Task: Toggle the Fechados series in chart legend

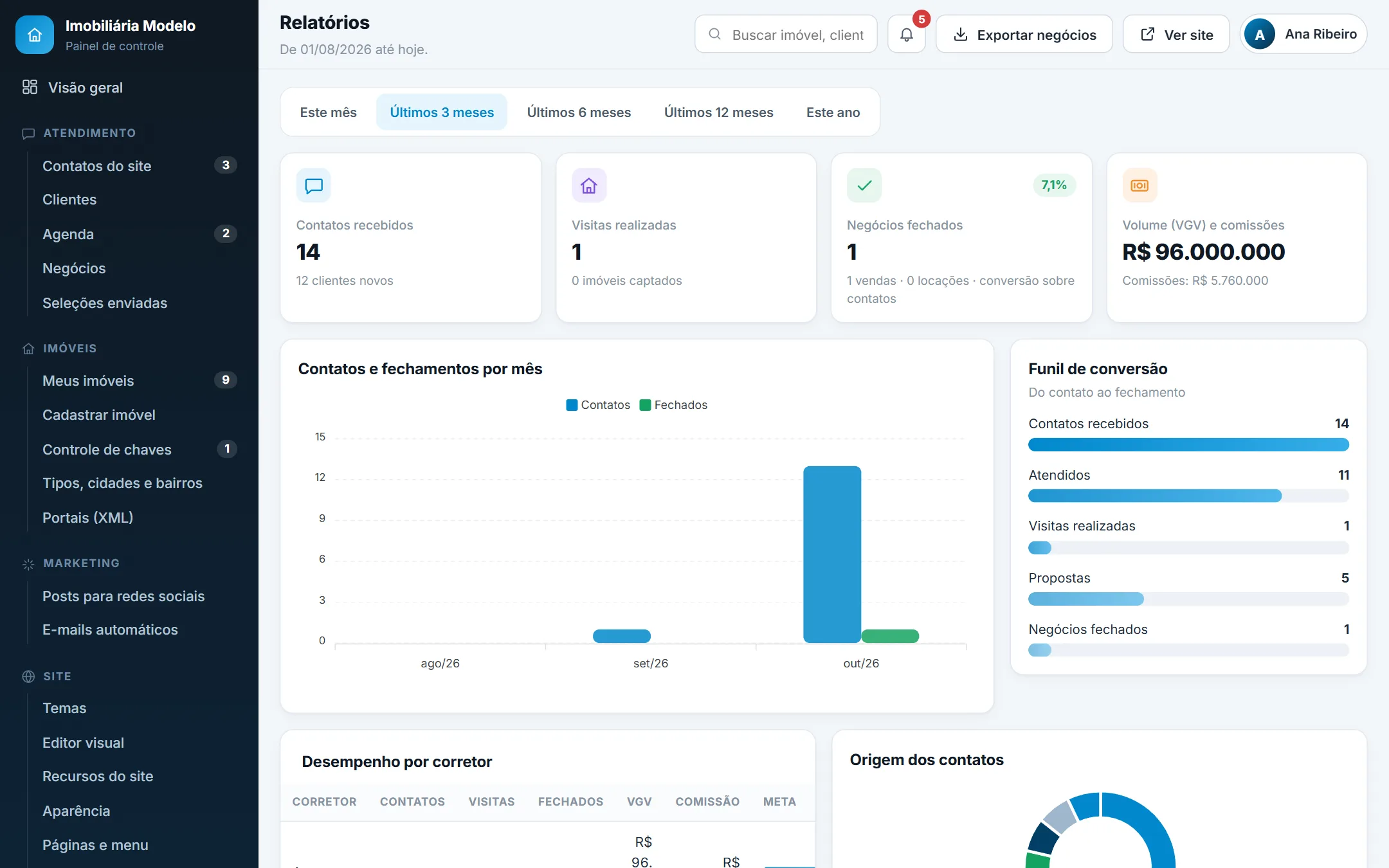Action: click(673, 405)
